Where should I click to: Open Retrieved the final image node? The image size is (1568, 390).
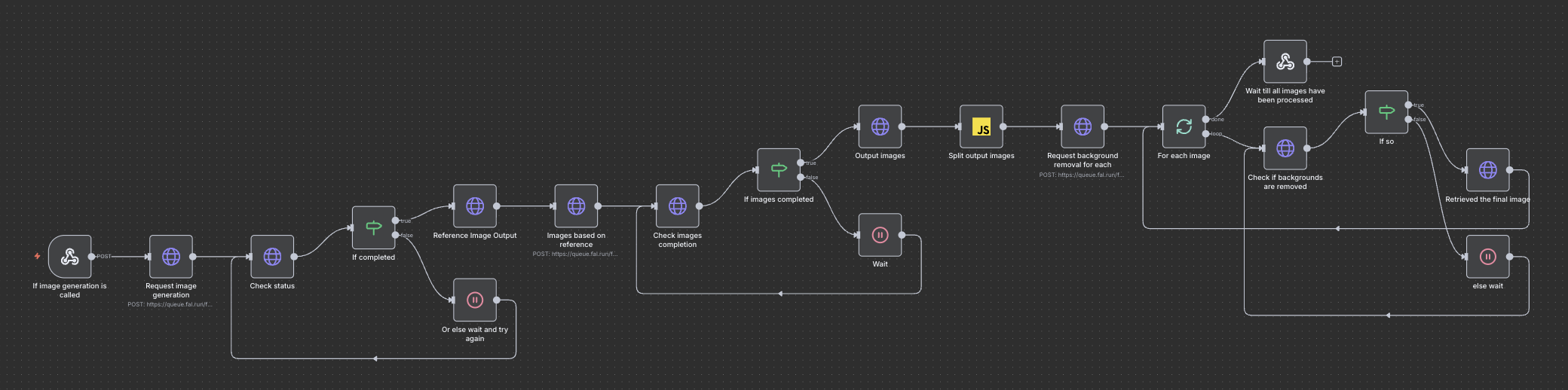coord(1487,170)
